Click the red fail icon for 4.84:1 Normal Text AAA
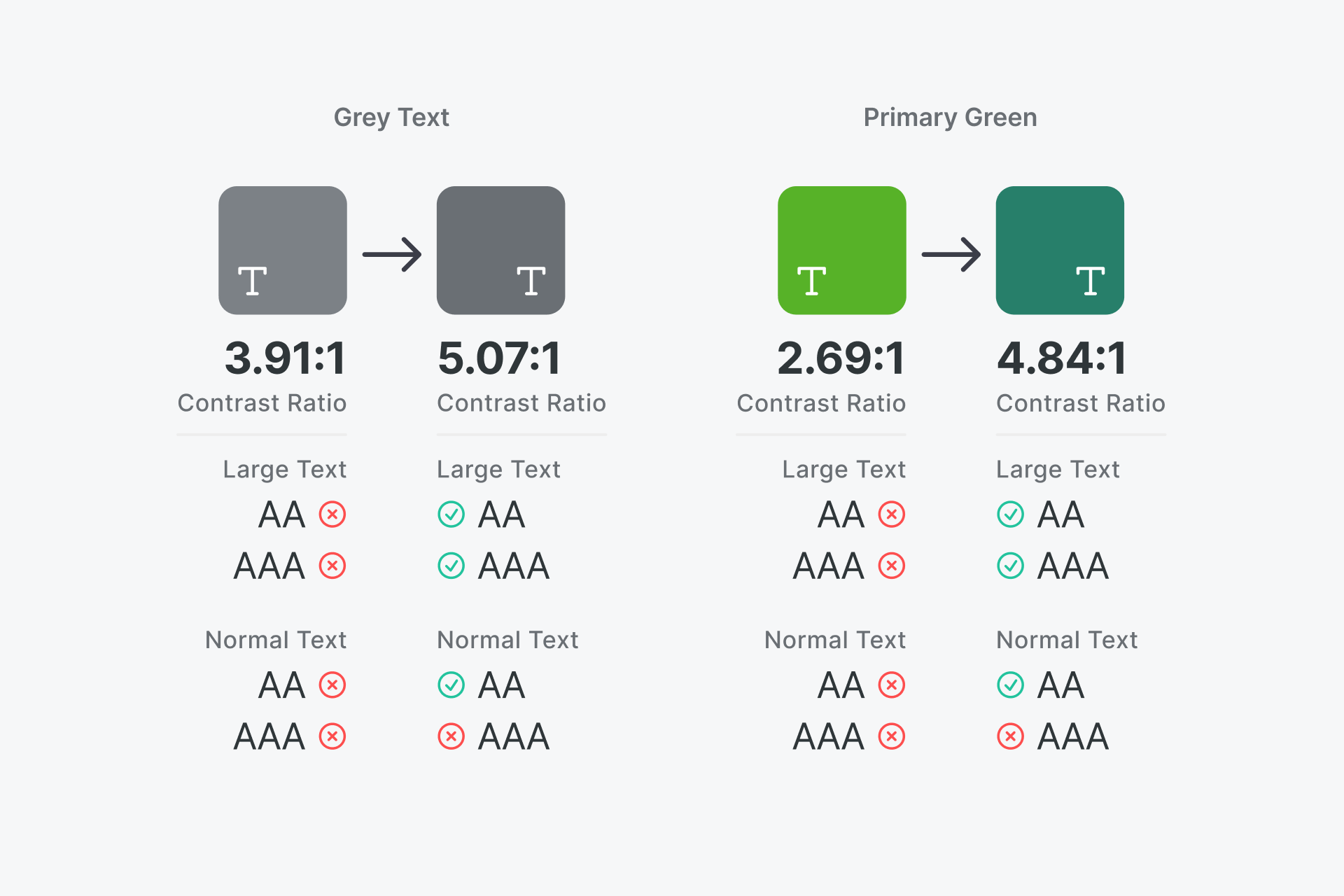The width and height of the screenshot is (1344, 896). tap(1011, 736)
